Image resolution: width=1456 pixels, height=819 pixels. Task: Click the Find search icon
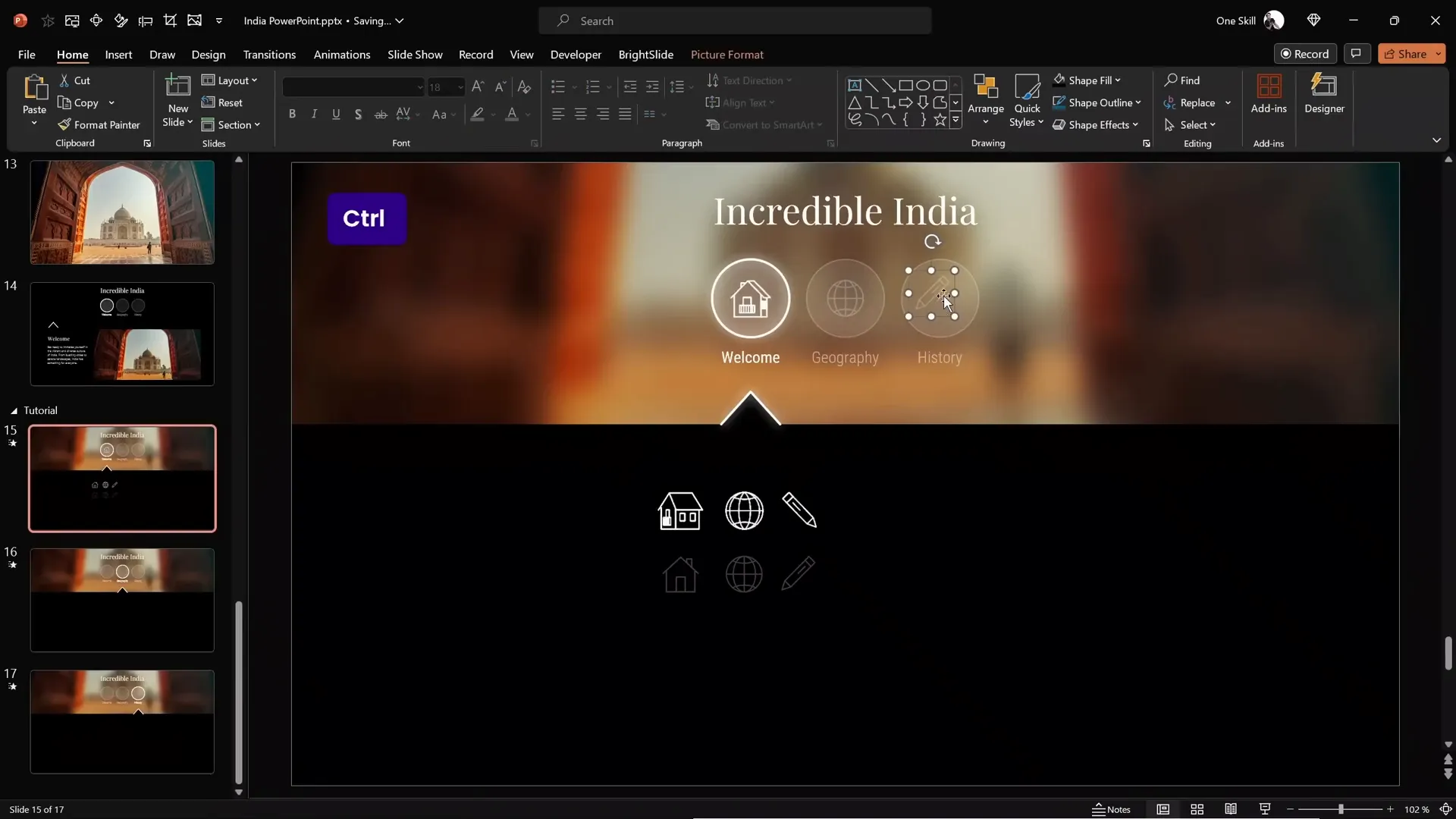(x=1172, y=80)
